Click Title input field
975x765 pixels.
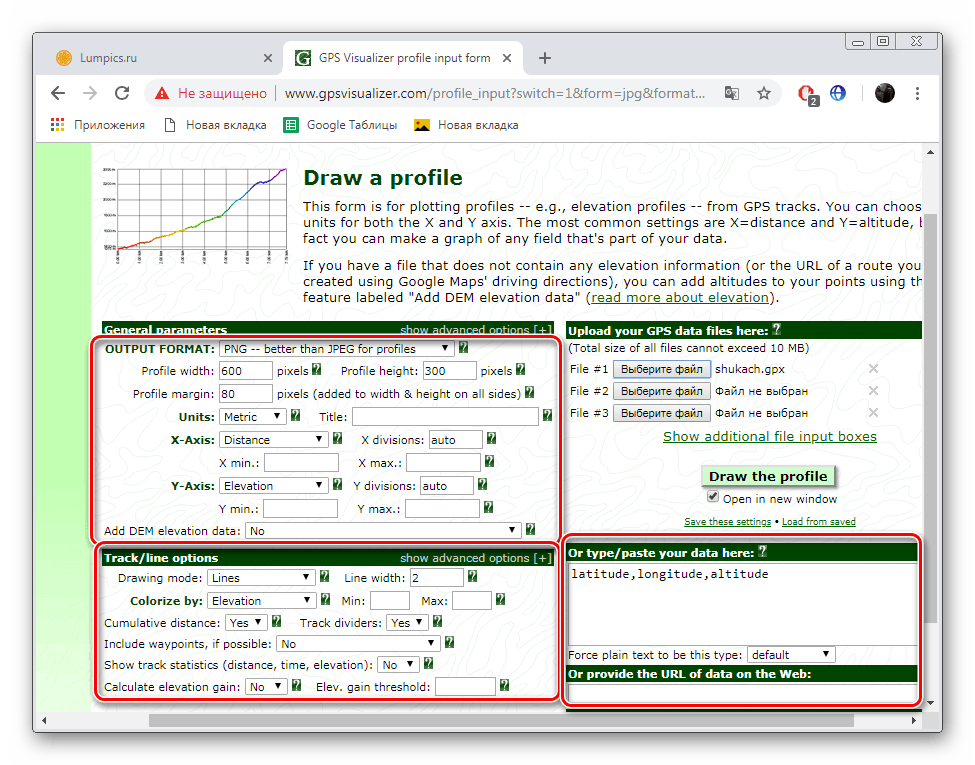point(445,417)
